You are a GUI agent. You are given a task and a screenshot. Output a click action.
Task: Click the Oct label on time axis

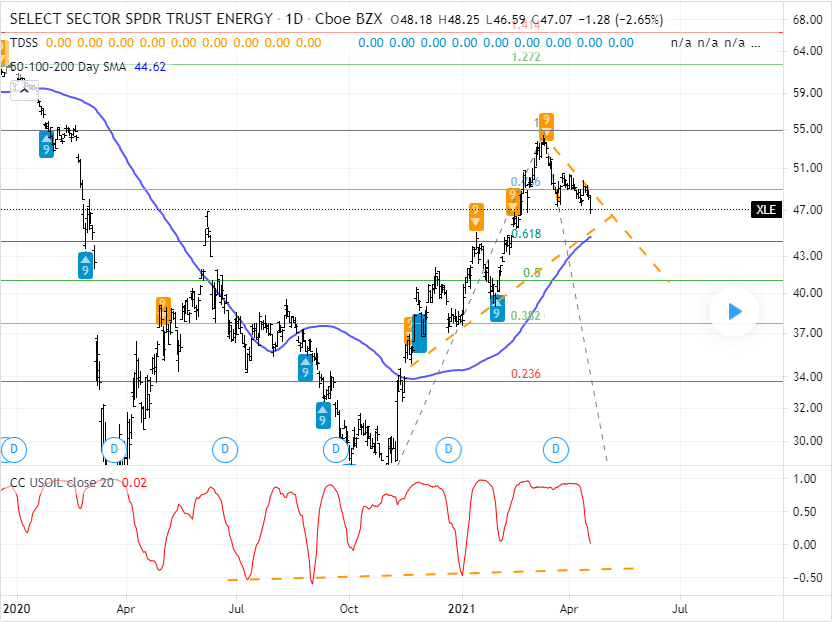pyautogui.click(x=349, y=607)
